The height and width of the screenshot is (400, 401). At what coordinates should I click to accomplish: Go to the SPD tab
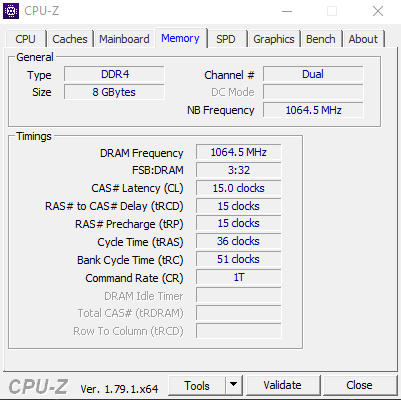point(226,39)
